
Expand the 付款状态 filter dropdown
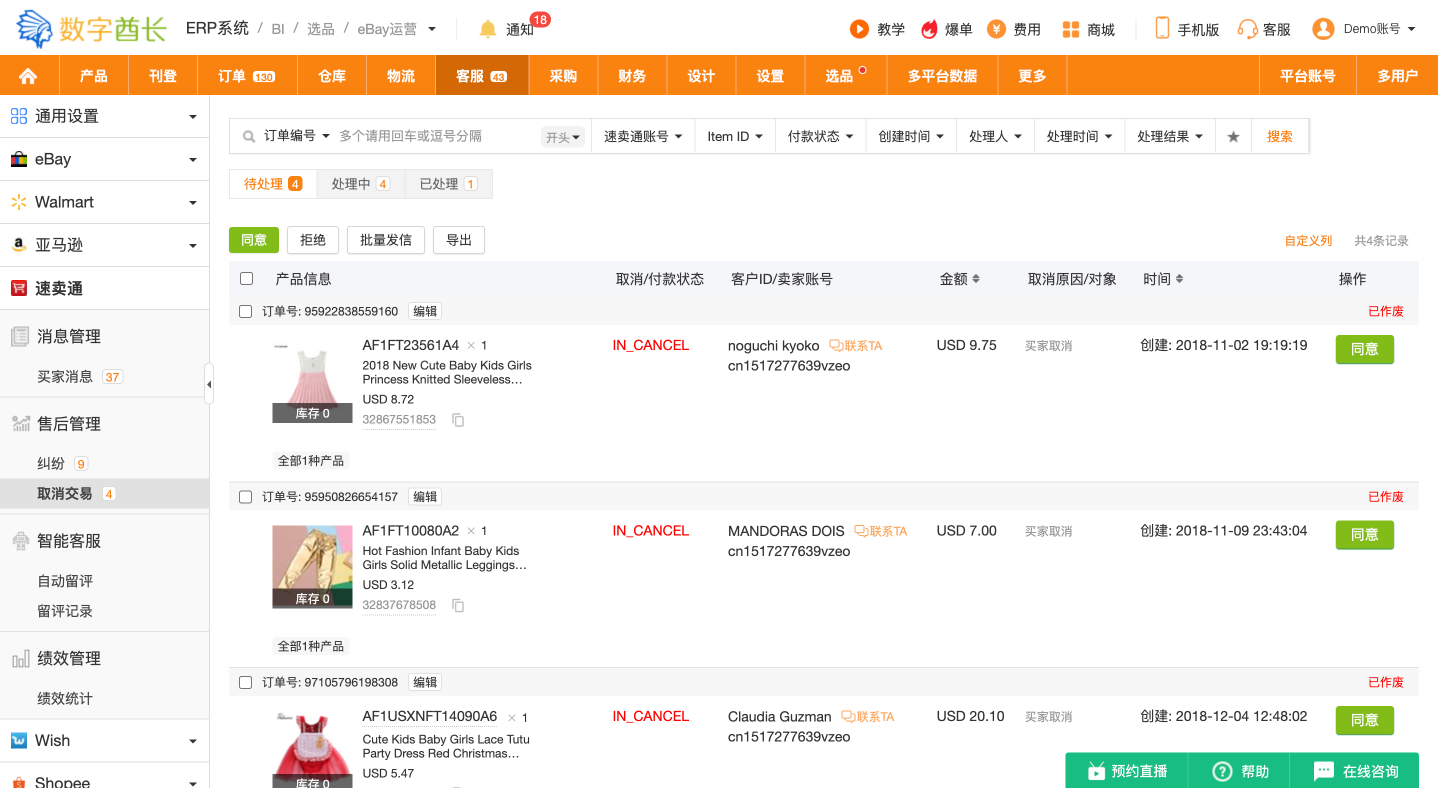pyautogui.click(x=820, y=137)
